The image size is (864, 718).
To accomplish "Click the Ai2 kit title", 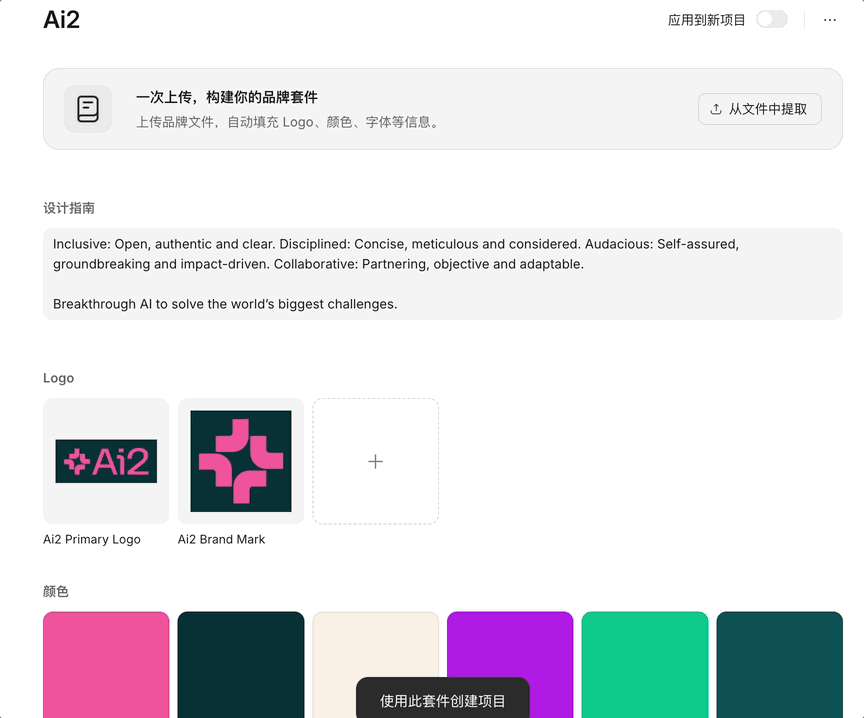I will 62,20.
